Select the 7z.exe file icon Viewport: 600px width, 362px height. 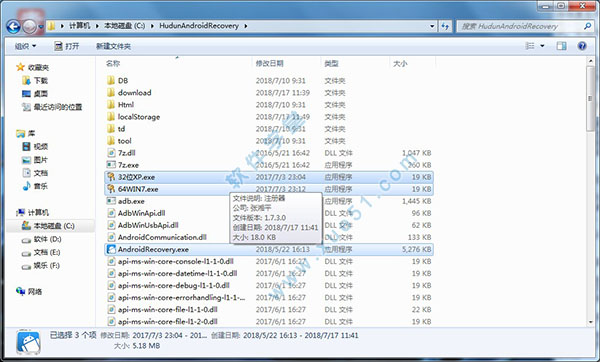tap(111, 165)
